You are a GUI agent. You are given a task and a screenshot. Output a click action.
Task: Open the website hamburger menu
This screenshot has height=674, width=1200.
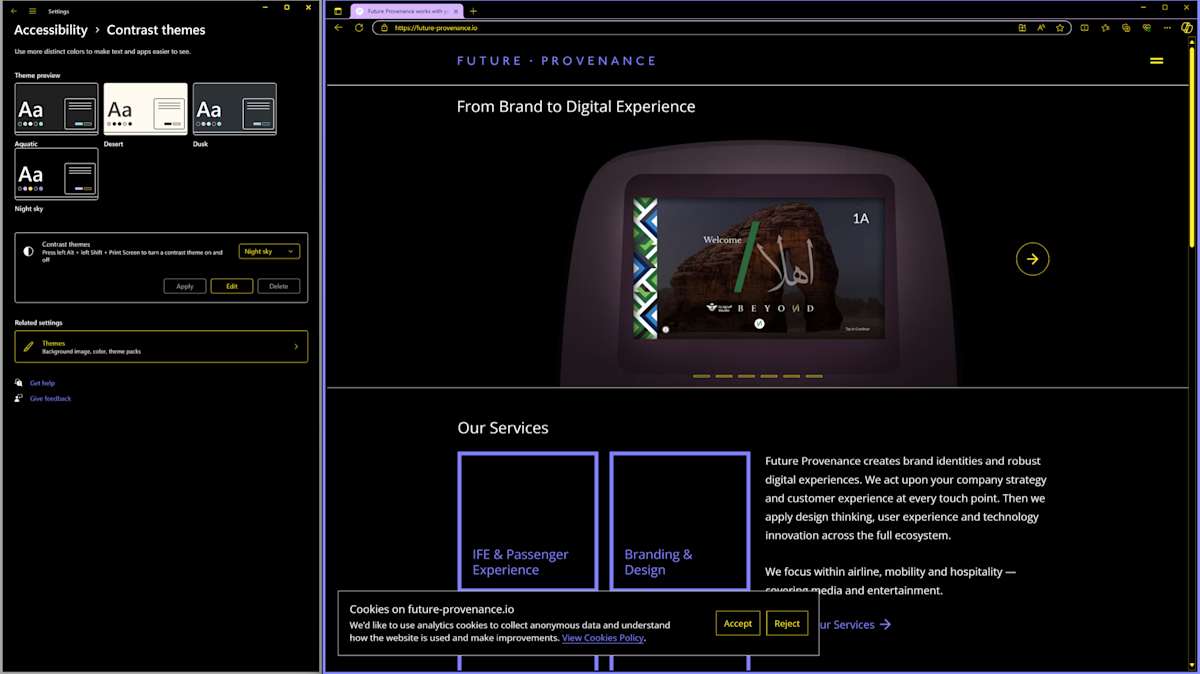pos(1156,61)
